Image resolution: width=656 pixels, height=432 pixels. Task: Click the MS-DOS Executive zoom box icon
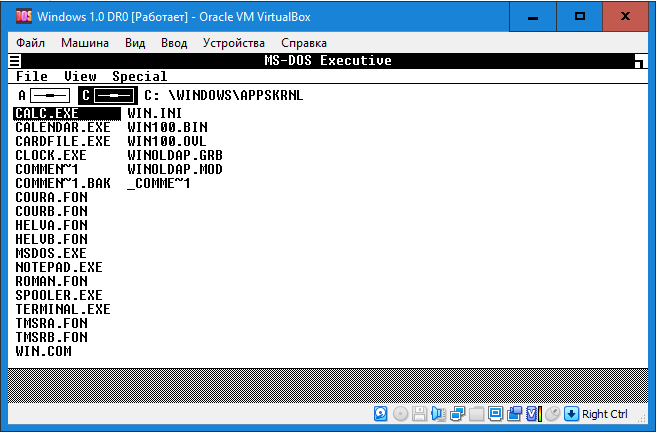[x=637, y=62]
